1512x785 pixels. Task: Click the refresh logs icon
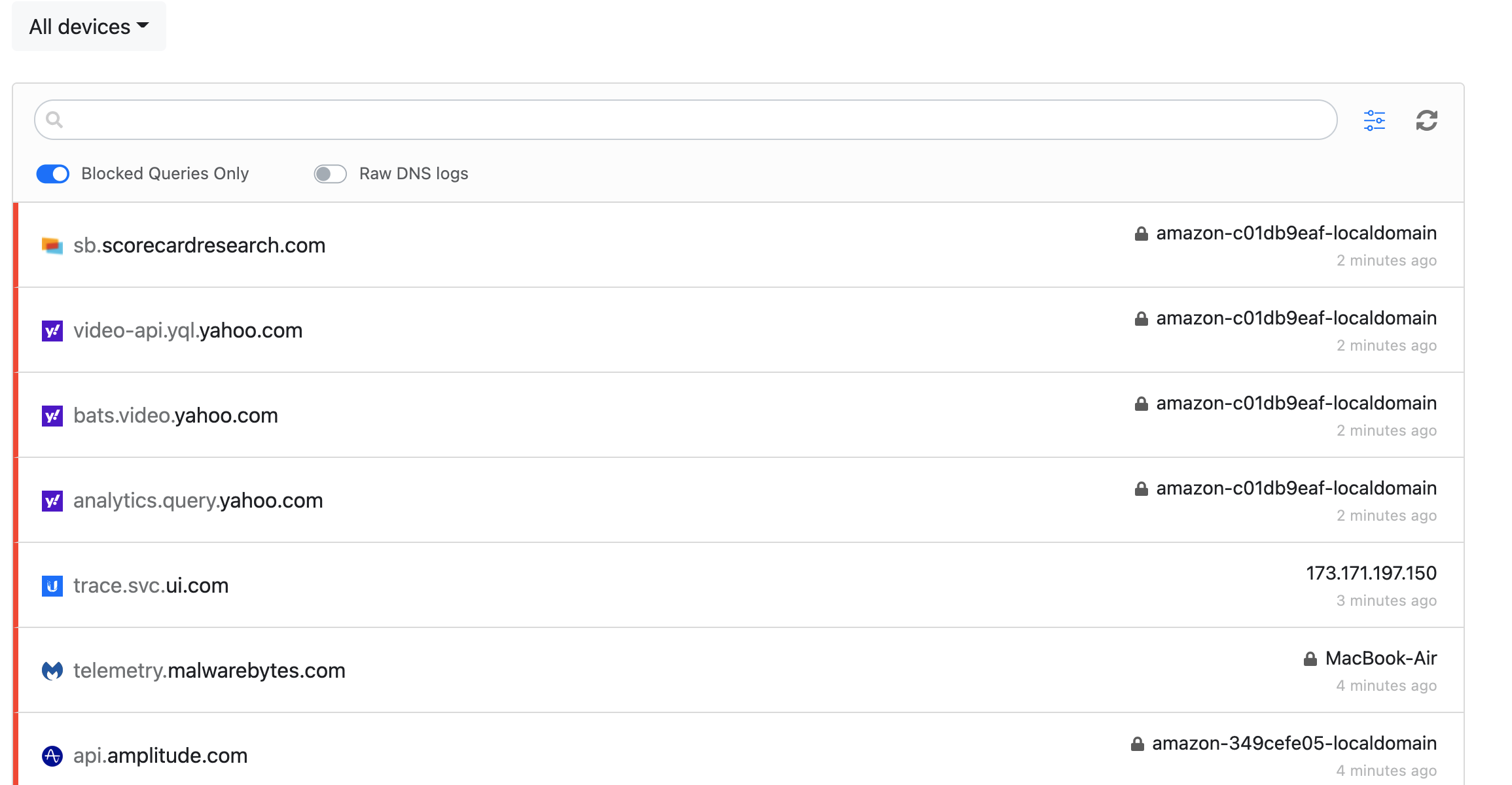click(1426, 120)
